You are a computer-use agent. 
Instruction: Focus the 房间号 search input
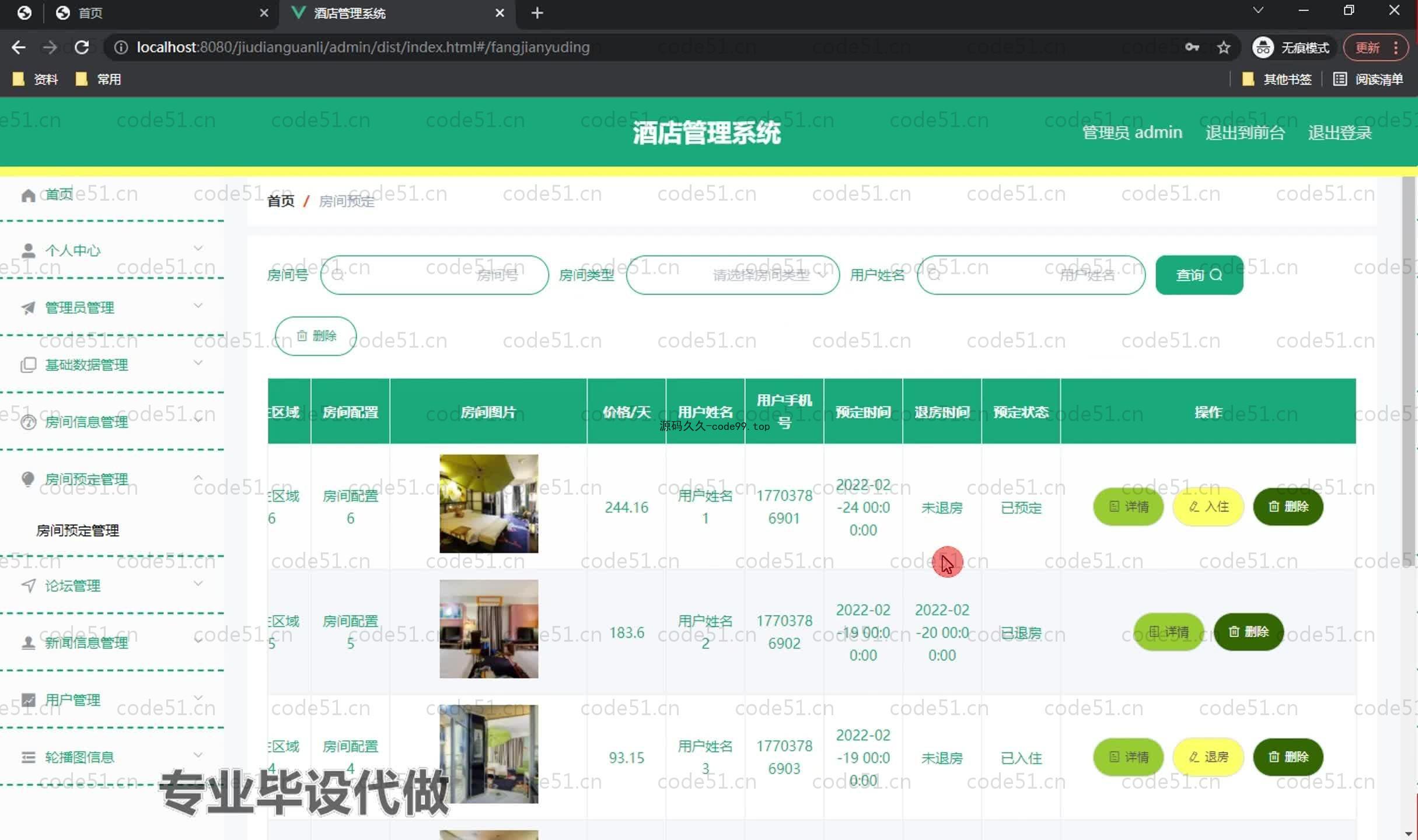coord(434,275)
